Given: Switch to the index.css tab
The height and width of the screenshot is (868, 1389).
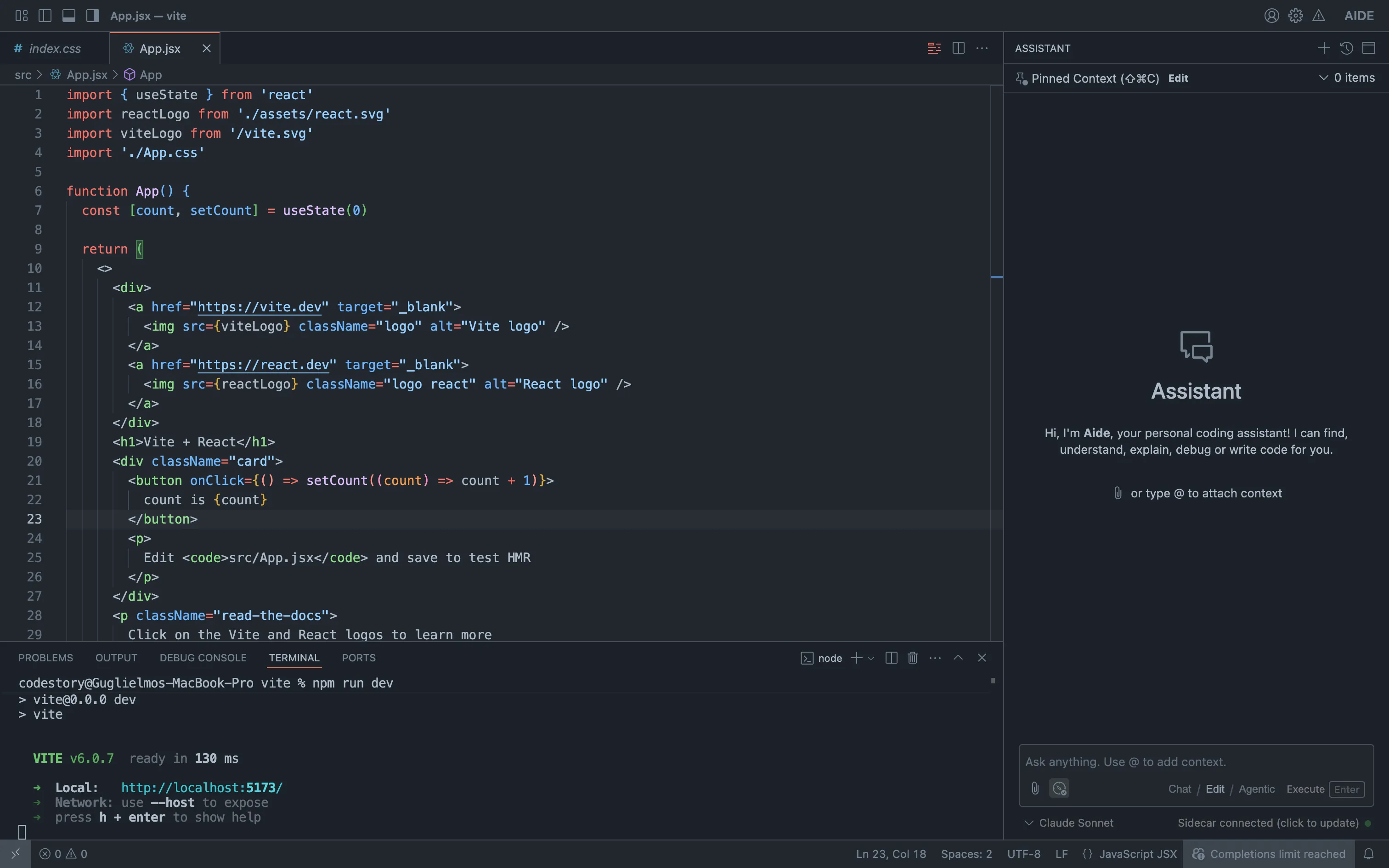Looking at the screenshot, I should tap(55, 49).
